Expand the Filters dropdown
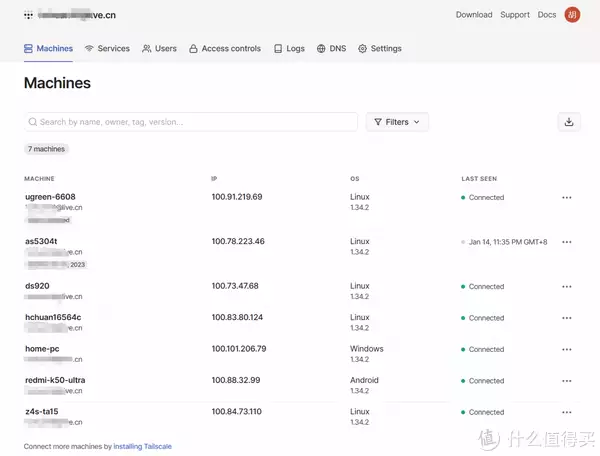 point(397,122)
